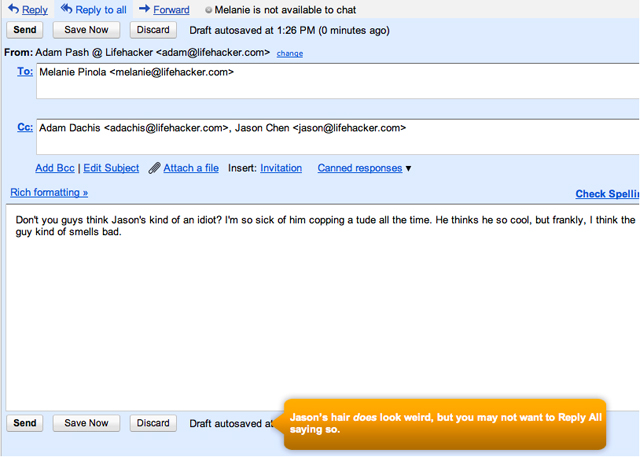
Task: Discard the draft using top button
Action: coord(153,30)
